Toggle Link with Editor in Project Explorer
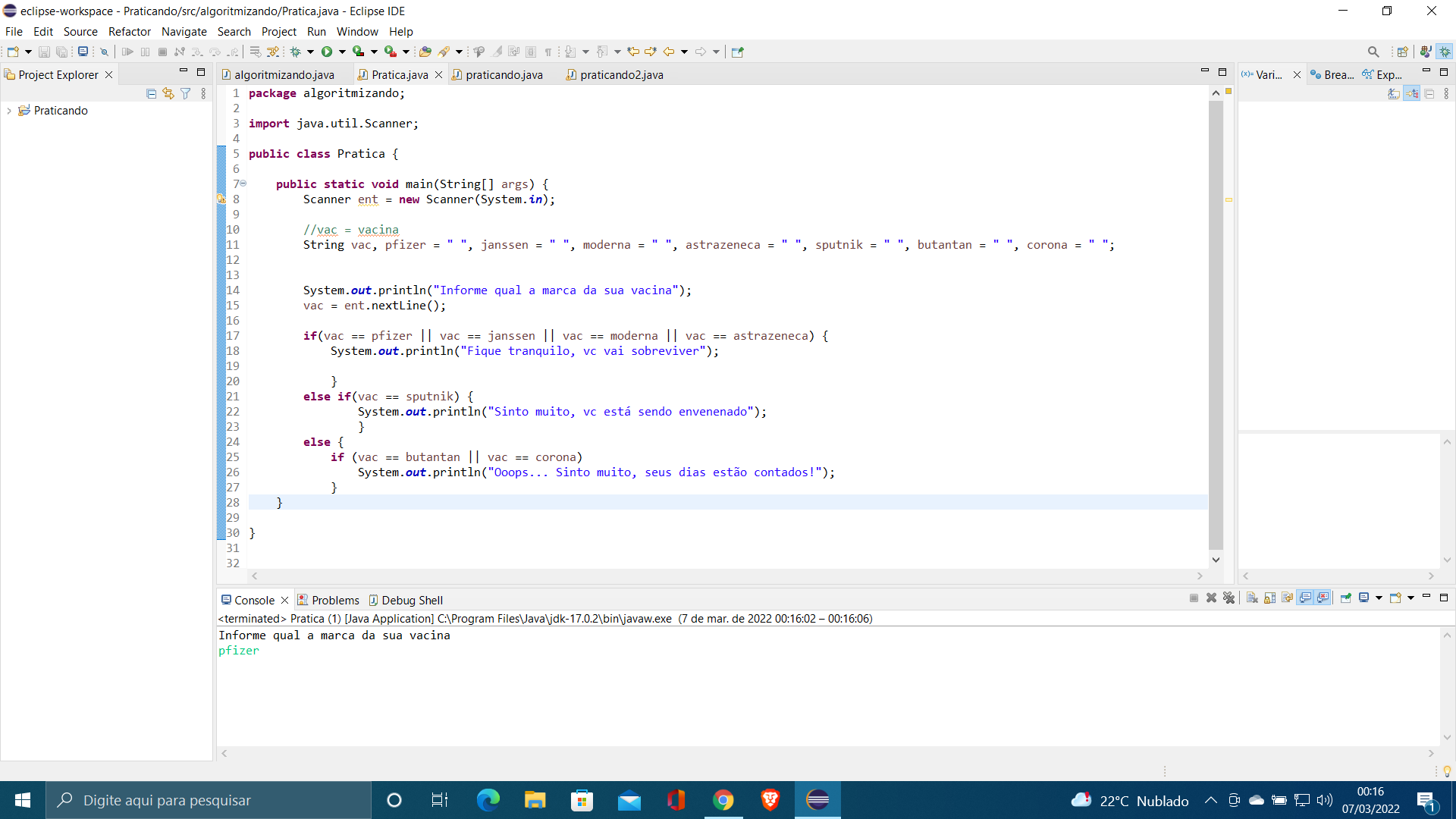 coord(168,93)
